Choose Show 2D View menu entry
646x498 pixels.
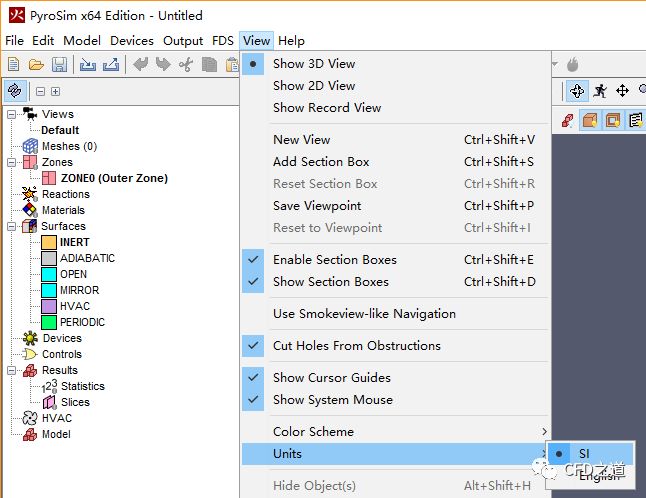click(314, 86)
